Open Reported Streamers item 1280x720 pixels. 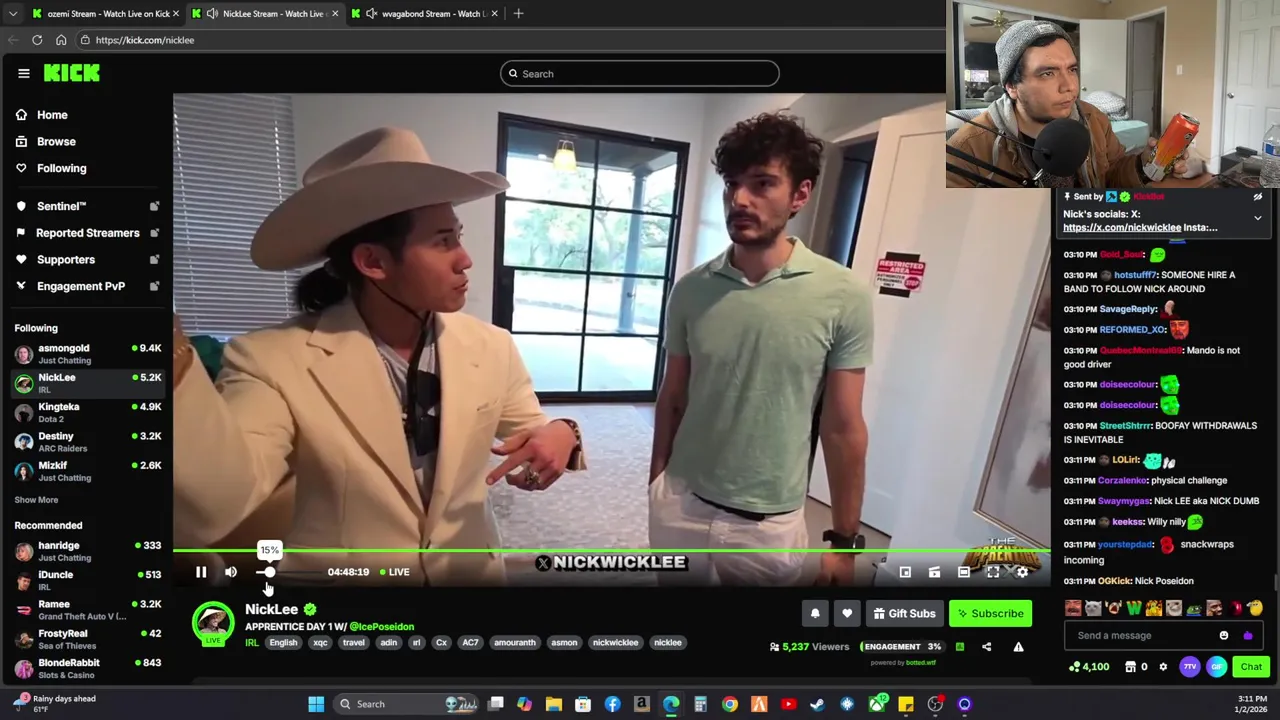point(88,233)
